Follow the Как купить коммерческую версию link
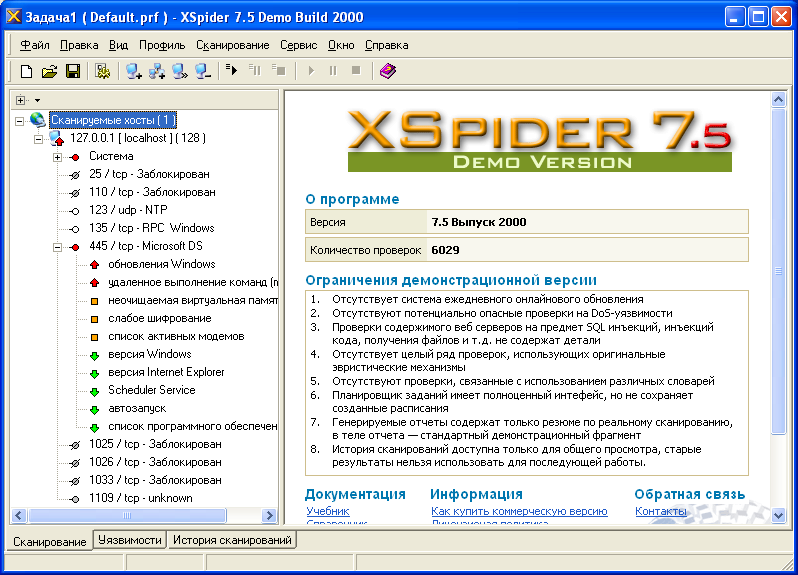The width and height of the screenshot is (798, 575). click(519, 511)
